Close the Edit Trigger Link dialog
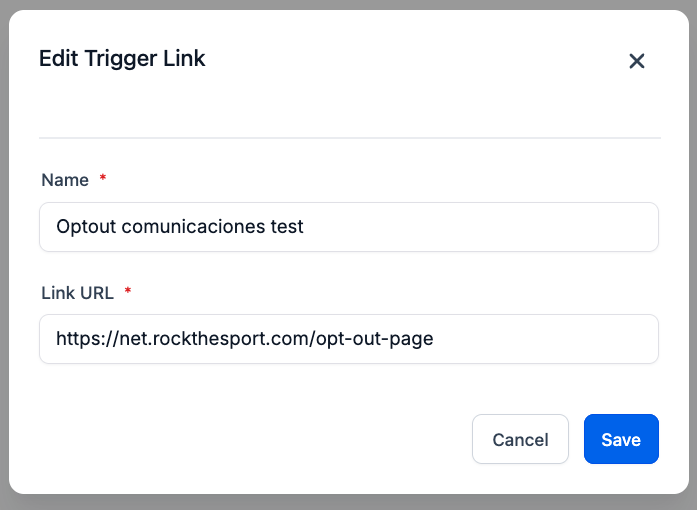The height and width of the screenshot is (510, 697). pos(637,61)
